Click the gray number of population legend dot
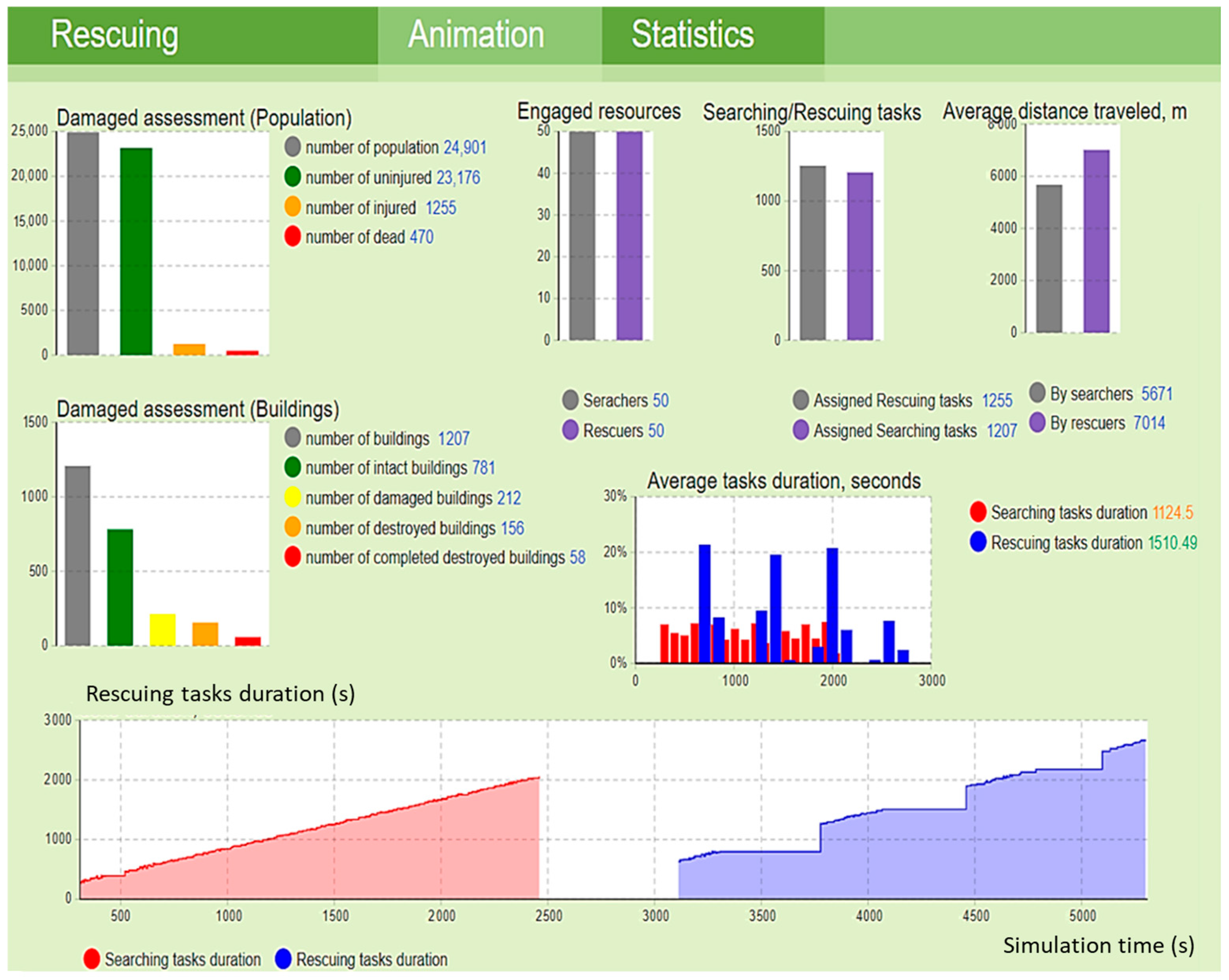The width and height of the screenshot is (1229, 980). [292, 147]
